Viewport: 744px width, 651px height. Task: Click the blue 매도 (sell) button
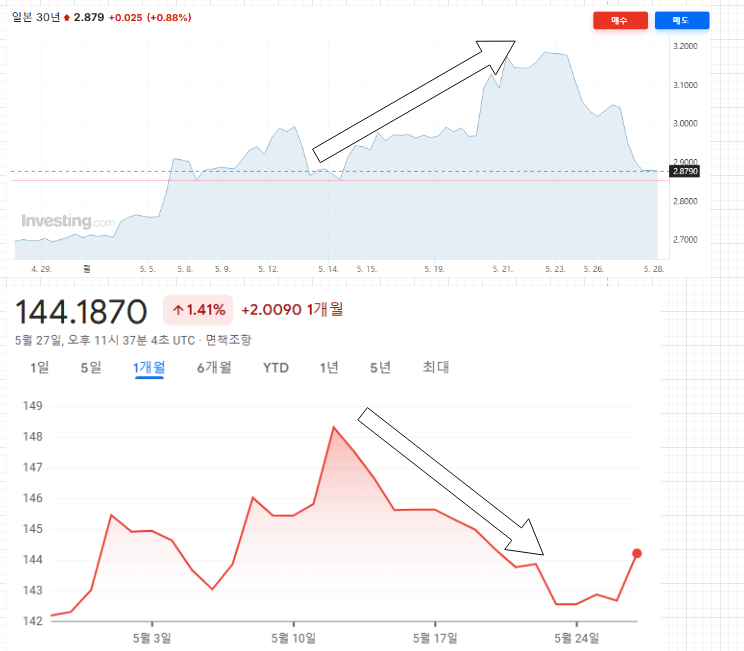click(x=682, y=20)
